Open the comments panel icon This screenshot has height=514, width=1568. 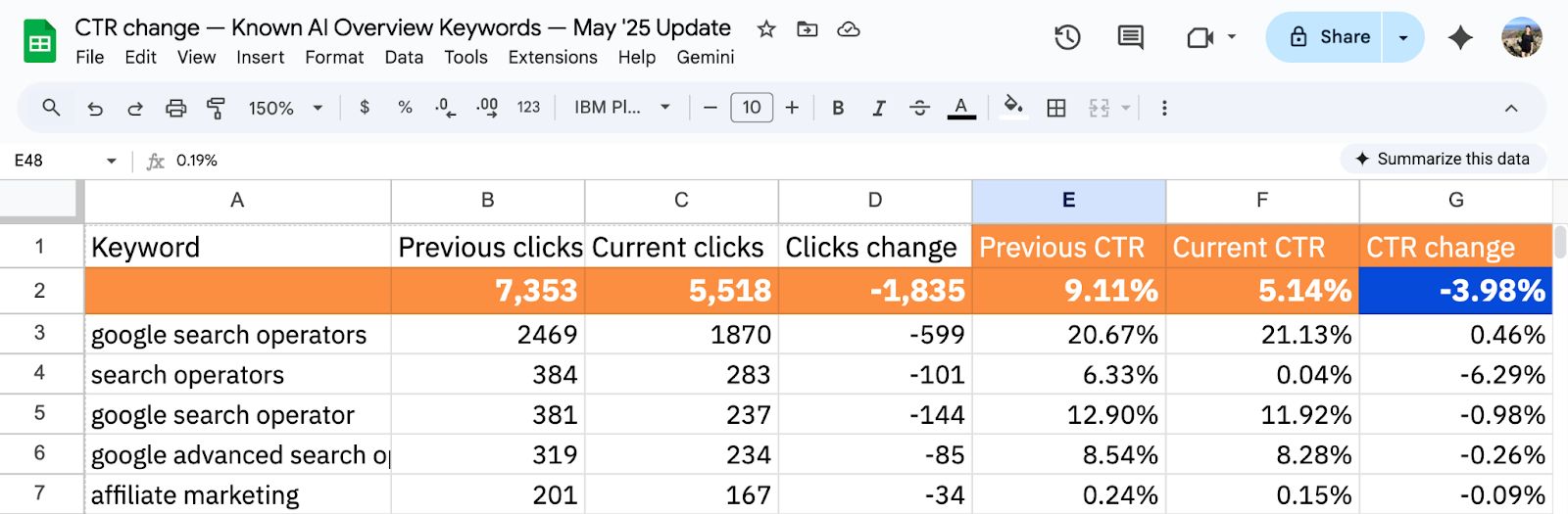click(1130, 37)
